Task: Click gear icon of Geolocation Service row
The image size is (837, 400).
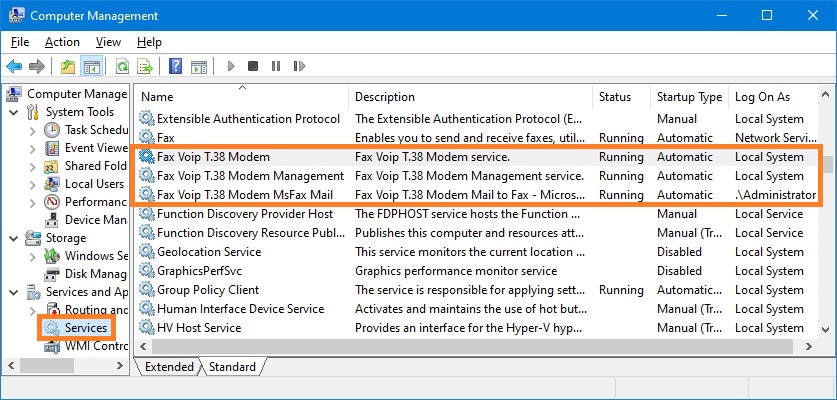Action: pyautogui.click(x=146, y=252)
